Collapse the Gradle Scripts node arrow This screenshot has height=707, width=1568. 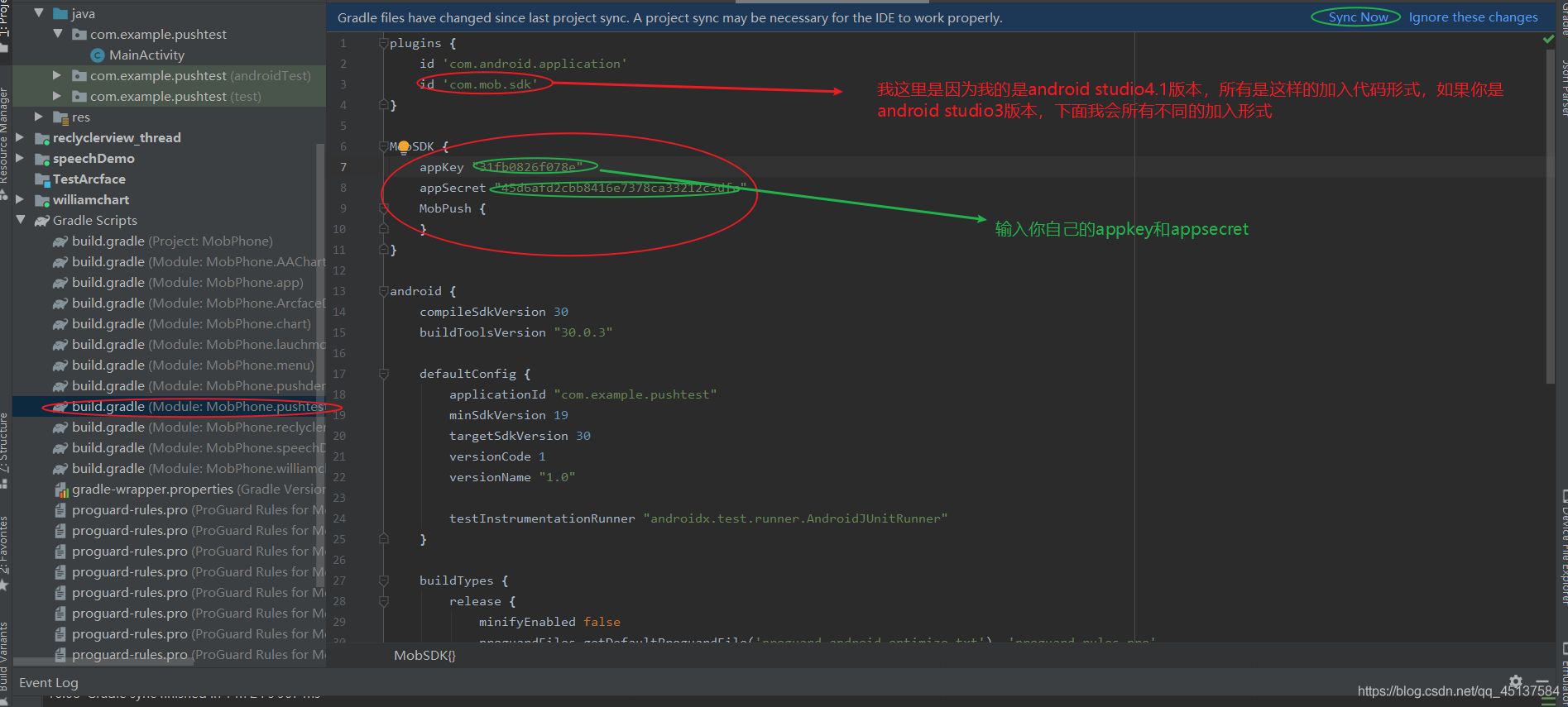click(20, 220)
